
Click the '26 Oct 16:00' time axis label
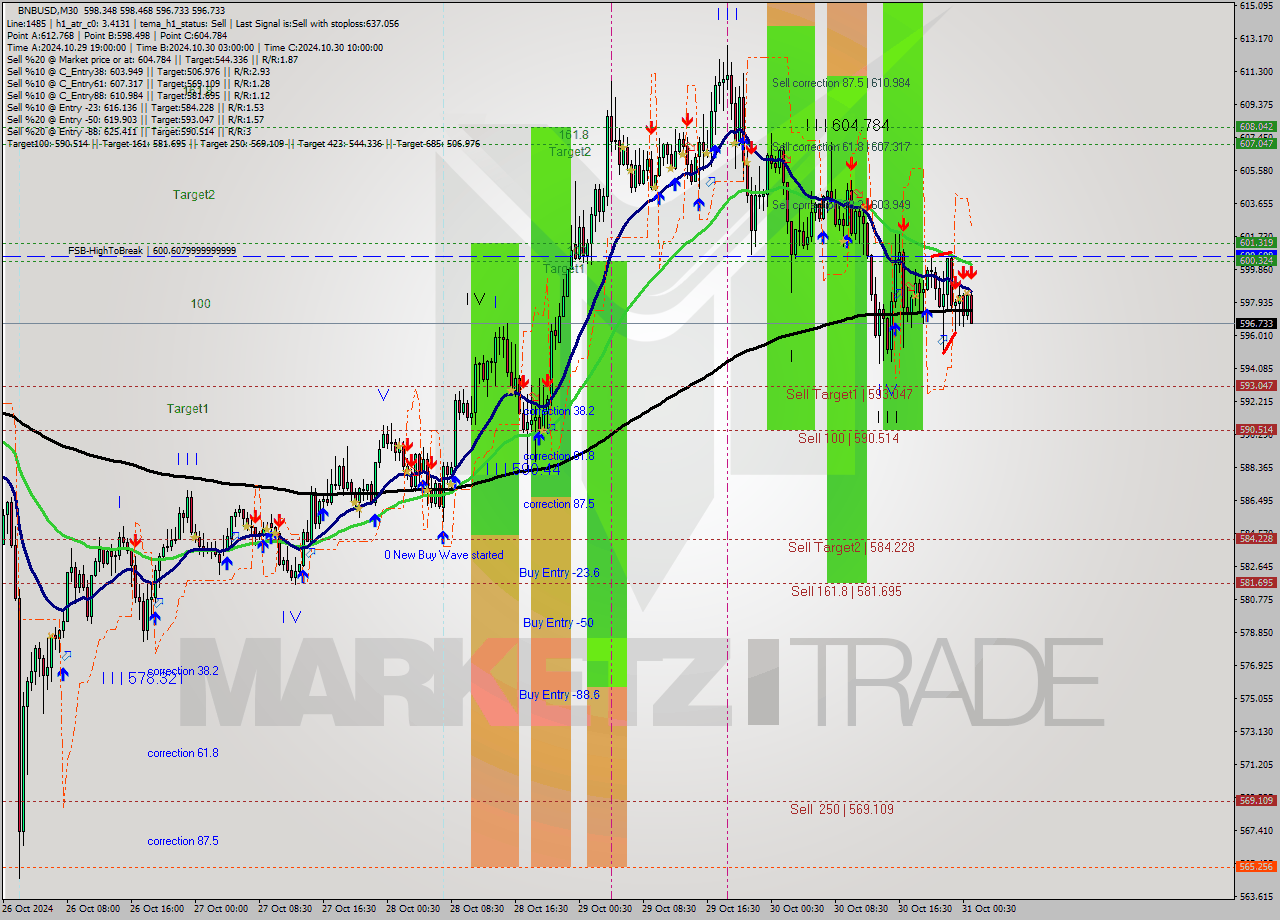tap(156, 909)
